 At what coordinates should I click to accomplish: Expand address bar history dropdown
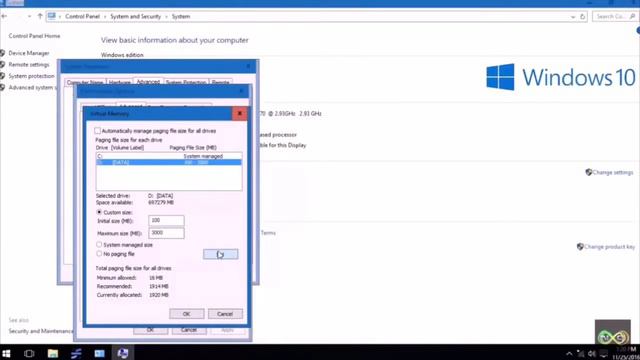[573, 17]
